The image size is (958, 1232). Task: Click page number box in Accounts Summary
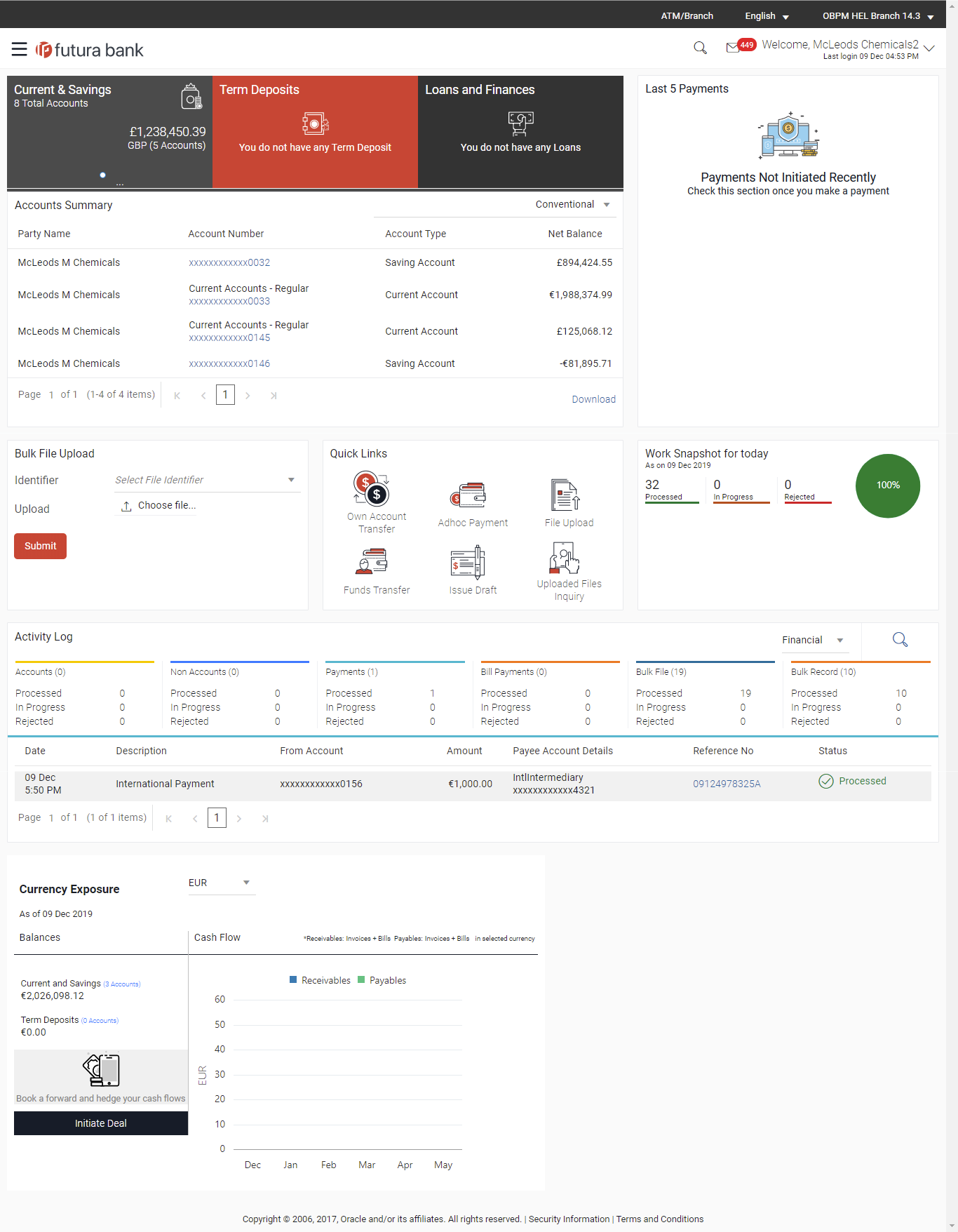point(225,395)
